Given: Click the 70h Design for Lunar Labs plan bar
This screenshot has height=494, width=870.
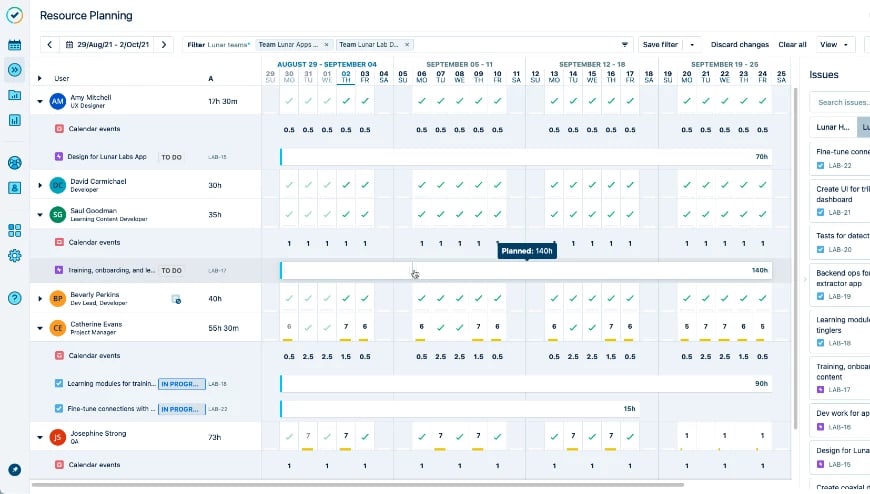Looking at the screenshot, I should (526, 157).
